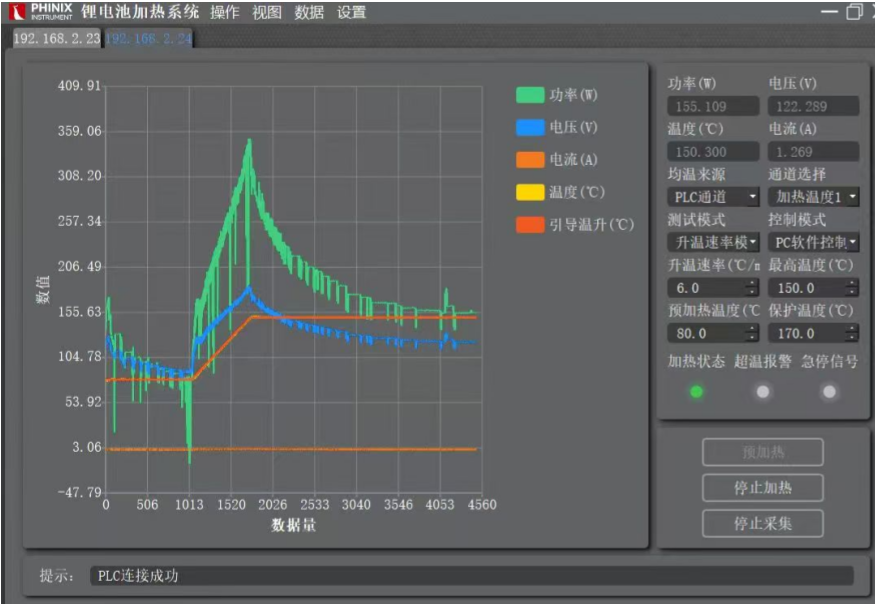Click the restore window icon in title bar
This screenshot has height=604, width=875.
click(854, 12)
